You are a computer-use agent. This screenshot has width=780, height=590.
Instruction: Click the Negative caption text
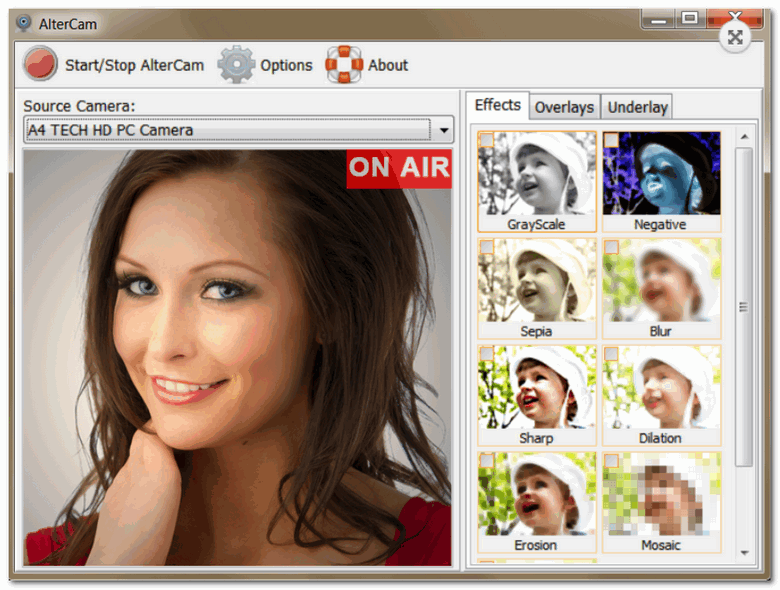pyautogui.click(x=660, y=224)
